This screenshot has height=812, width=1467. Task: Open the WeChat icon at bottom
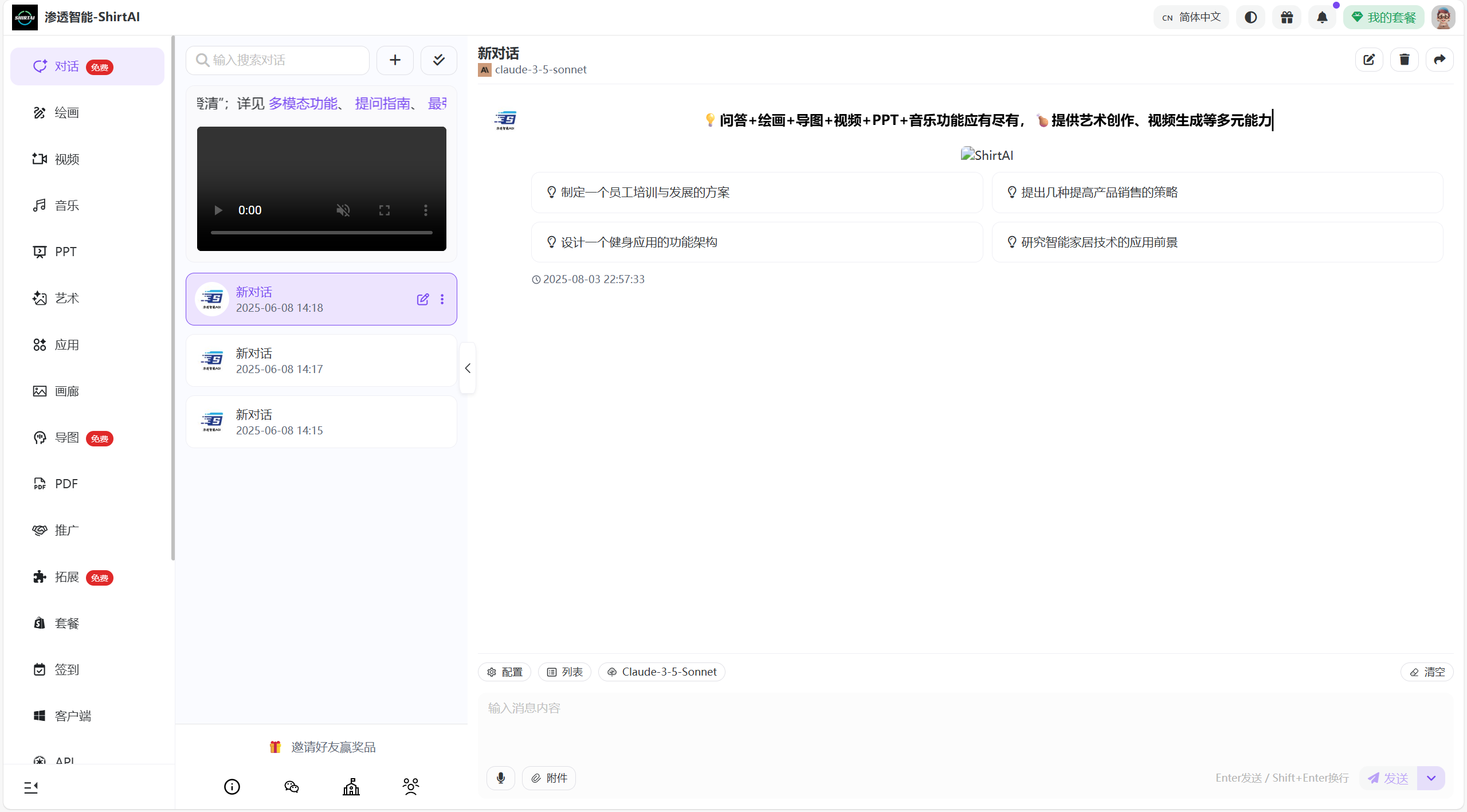click(292, 787)
